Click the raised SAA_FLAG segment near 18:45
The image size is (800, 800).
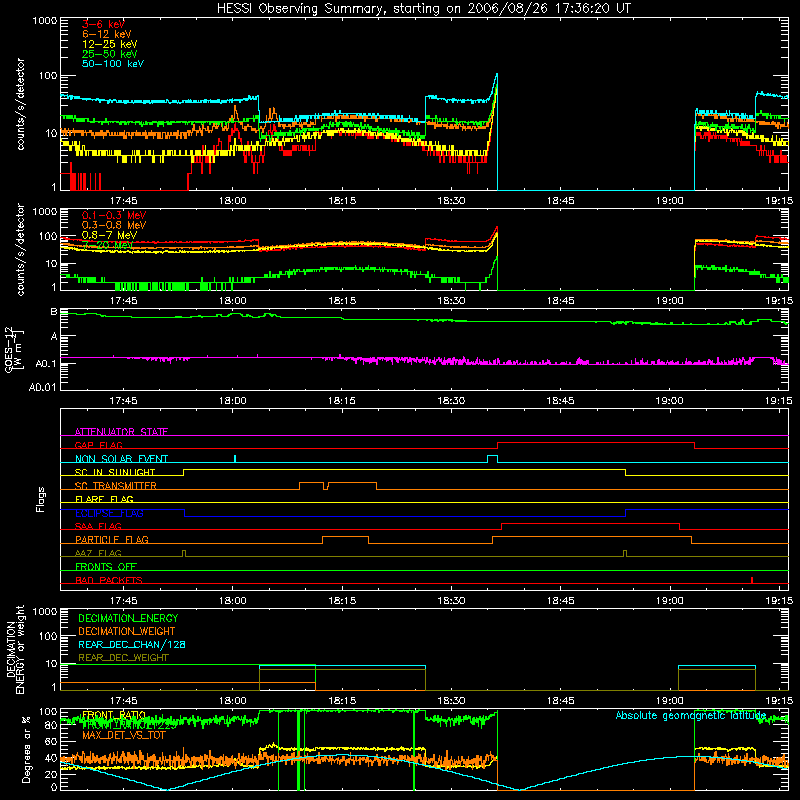(590, 523)
